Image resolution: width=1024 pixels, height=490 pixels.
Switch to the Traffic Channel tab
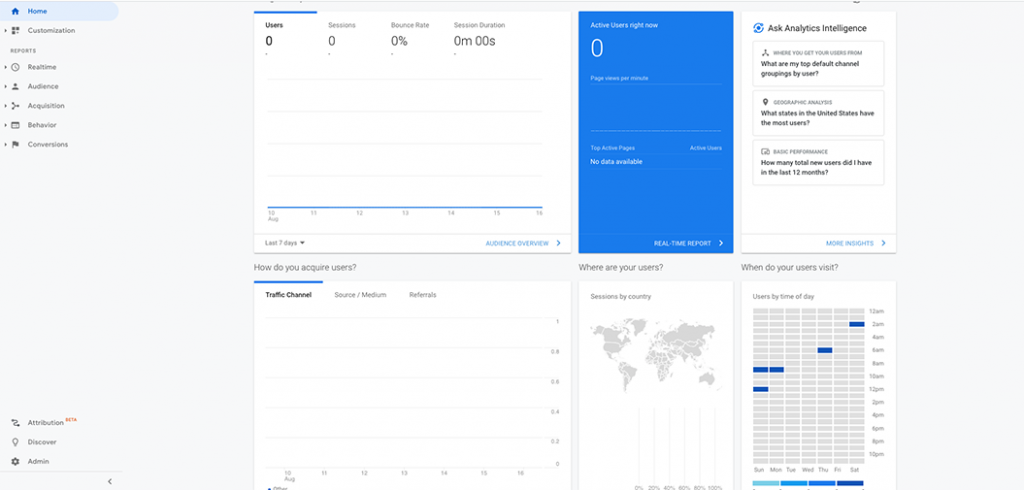pyautogui.click(x=288, y=295)
